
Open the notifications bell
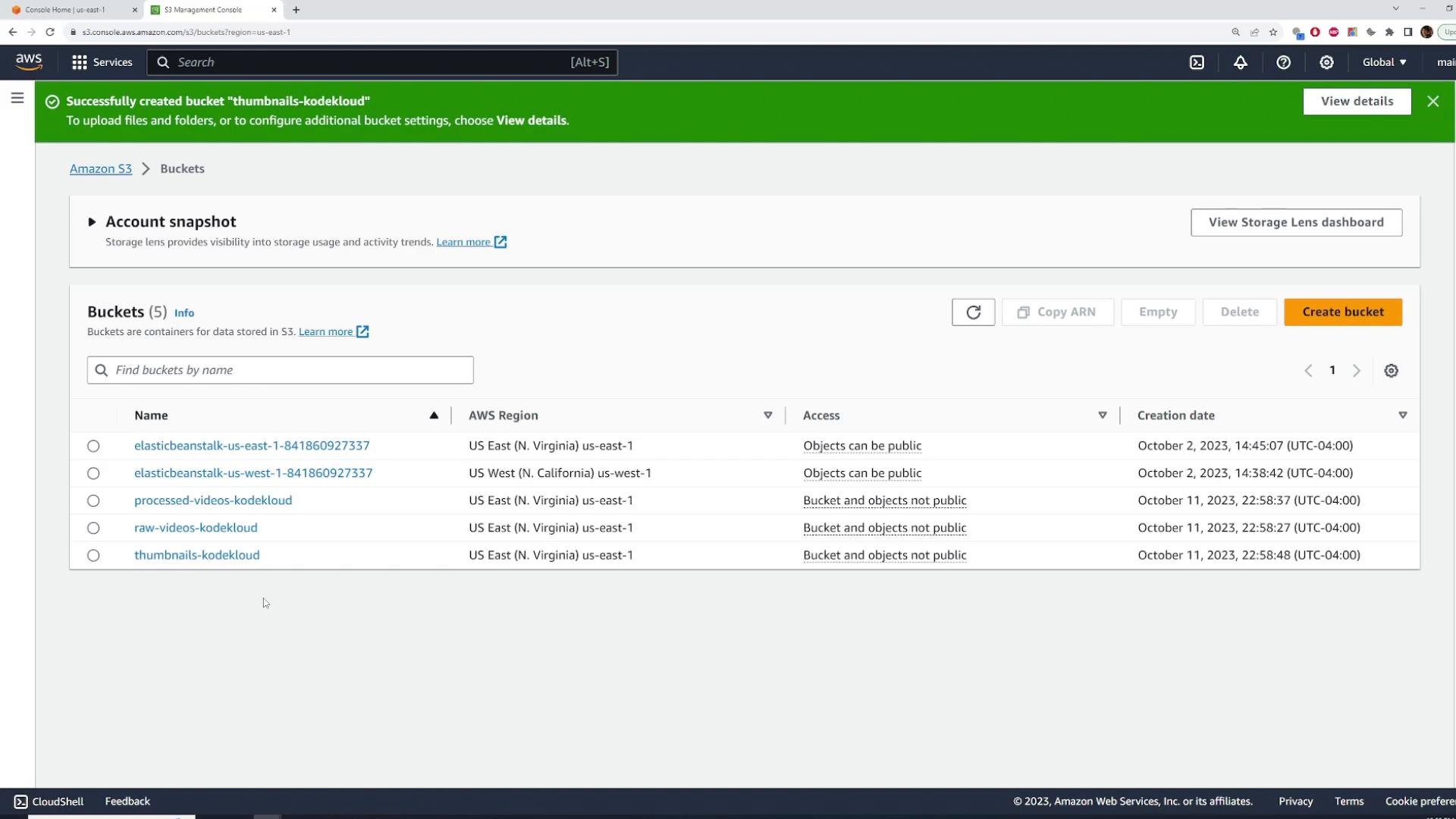point(1240,62)
